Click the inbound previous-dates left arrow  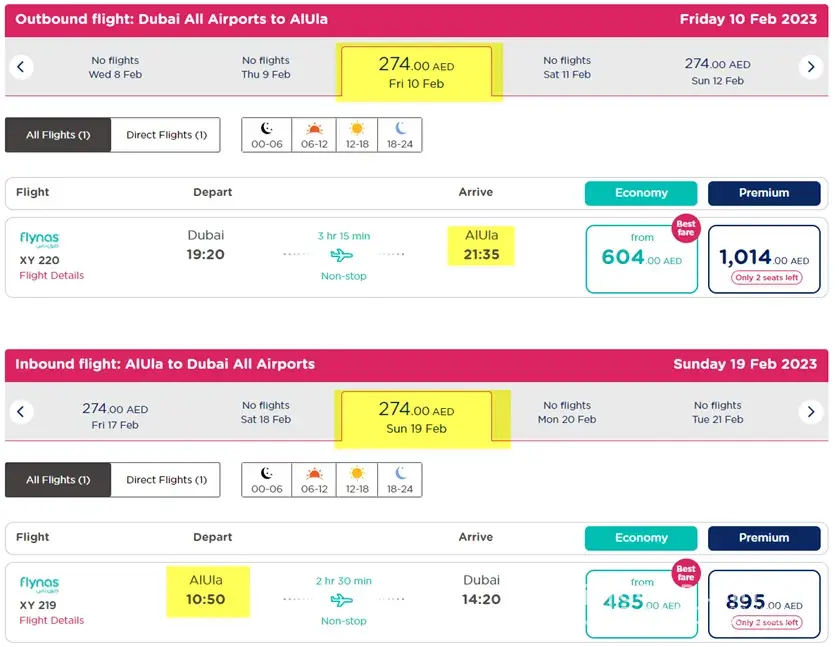pos(20,412)
